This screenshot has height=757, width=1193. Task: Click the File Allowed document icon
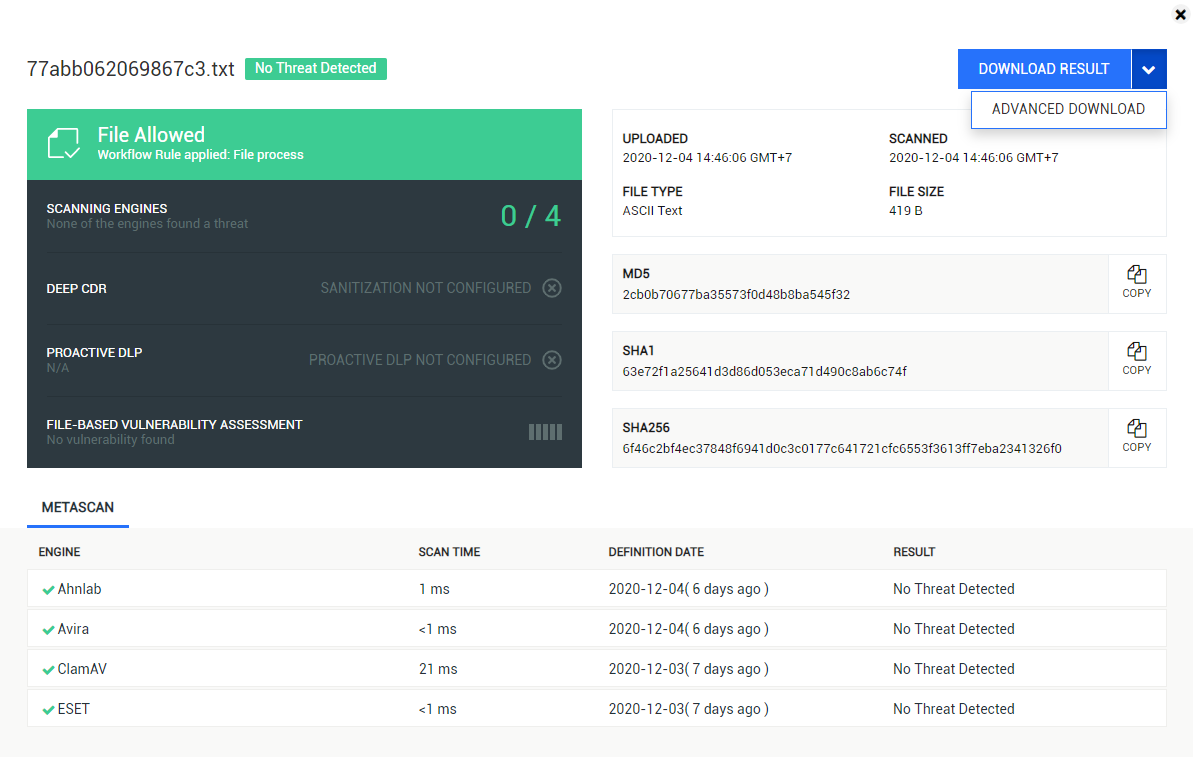coord(63,143)
